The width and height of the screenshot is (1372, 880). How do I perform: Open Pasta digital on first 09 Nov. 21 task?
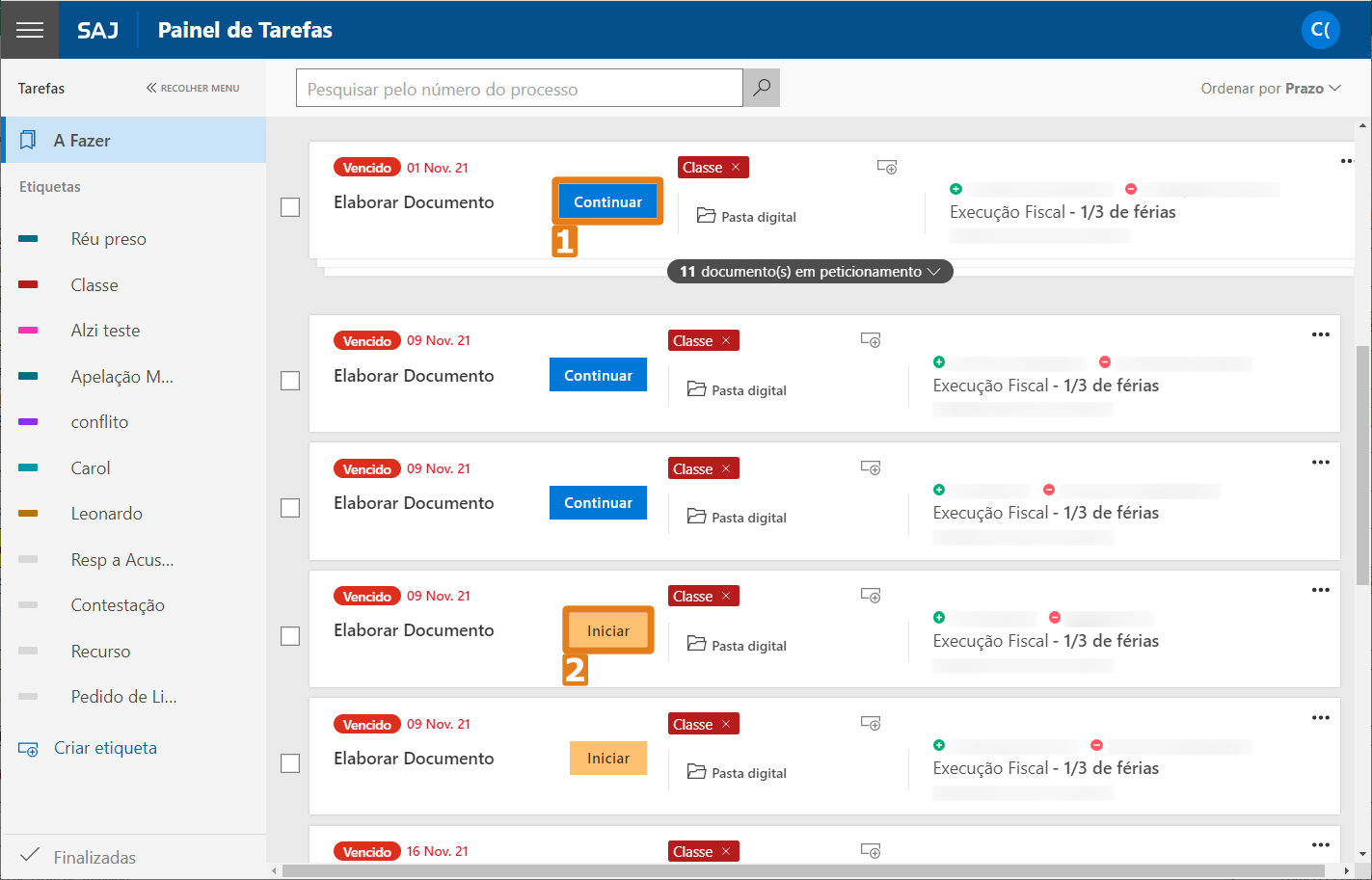[x=738, y=389]
